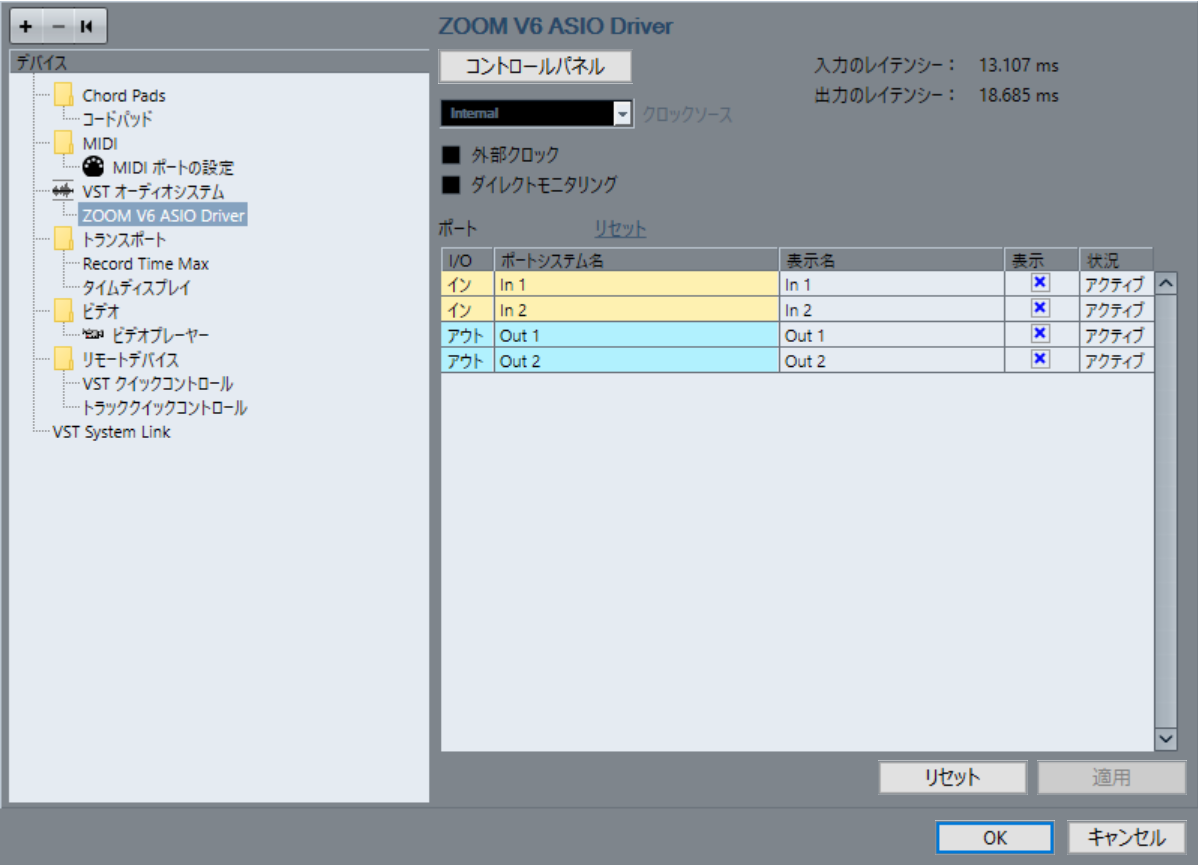
Task: Select ビデオ in the device tree
Action: pyautogui.click(x=101, y=312)
